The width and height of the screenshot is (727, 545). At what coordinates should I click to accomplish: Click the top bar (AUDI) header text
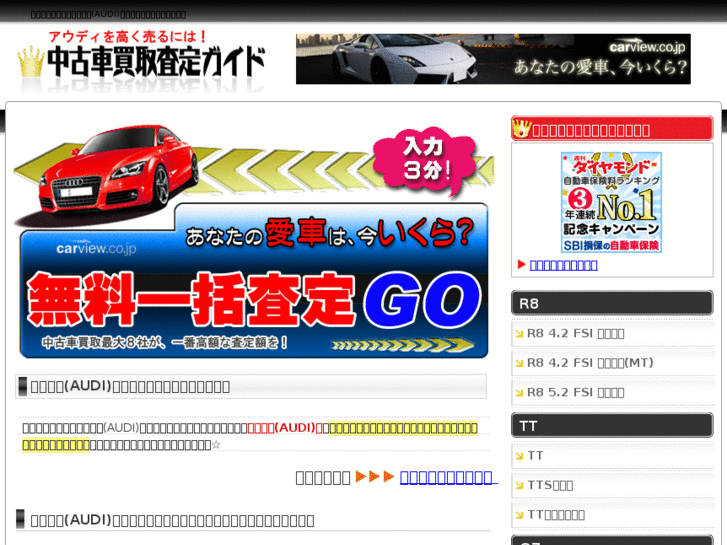coord(108,14)
